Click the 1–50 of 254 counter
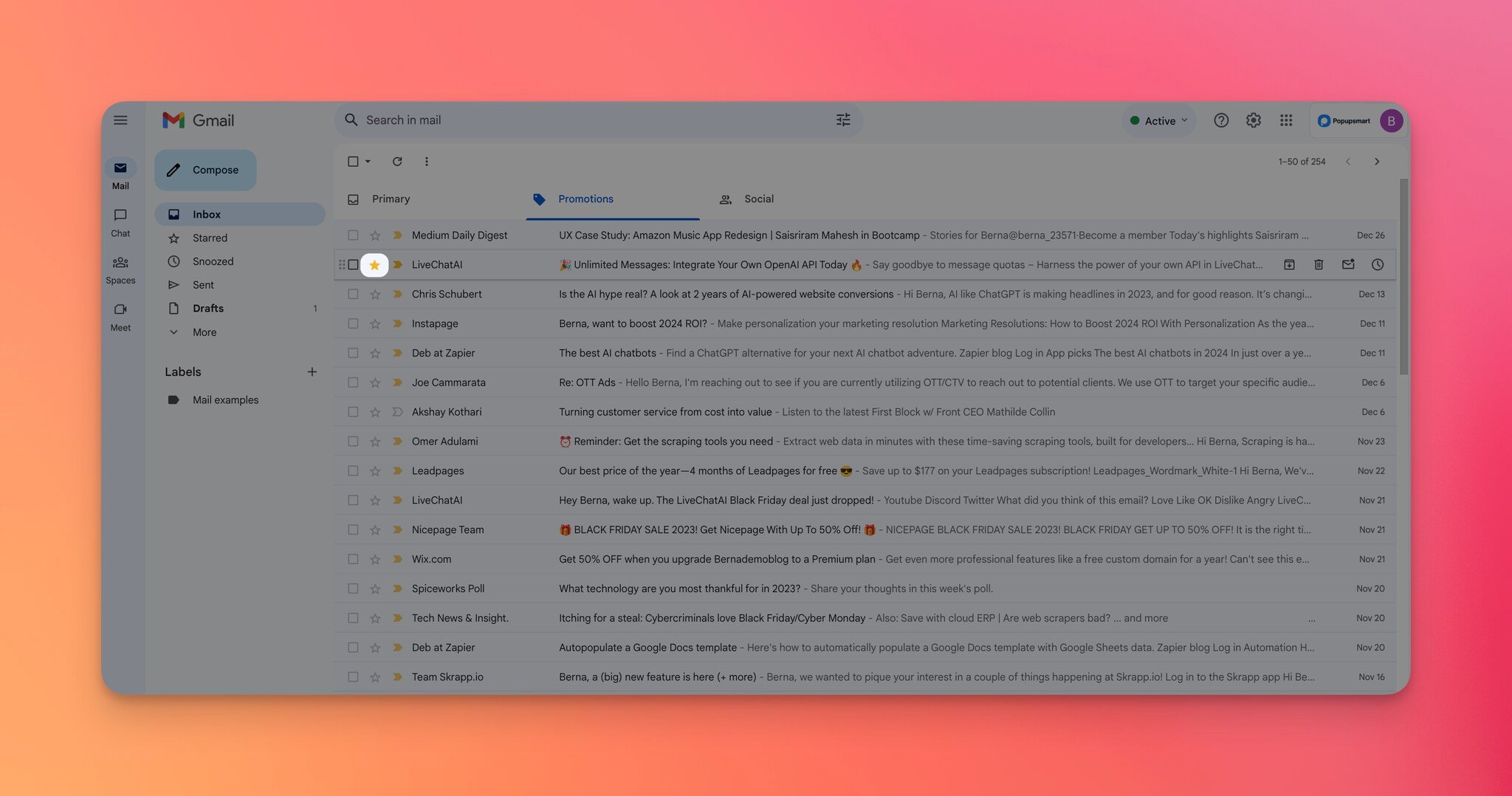This screenshot has width=1512, height=796. 1302,161
